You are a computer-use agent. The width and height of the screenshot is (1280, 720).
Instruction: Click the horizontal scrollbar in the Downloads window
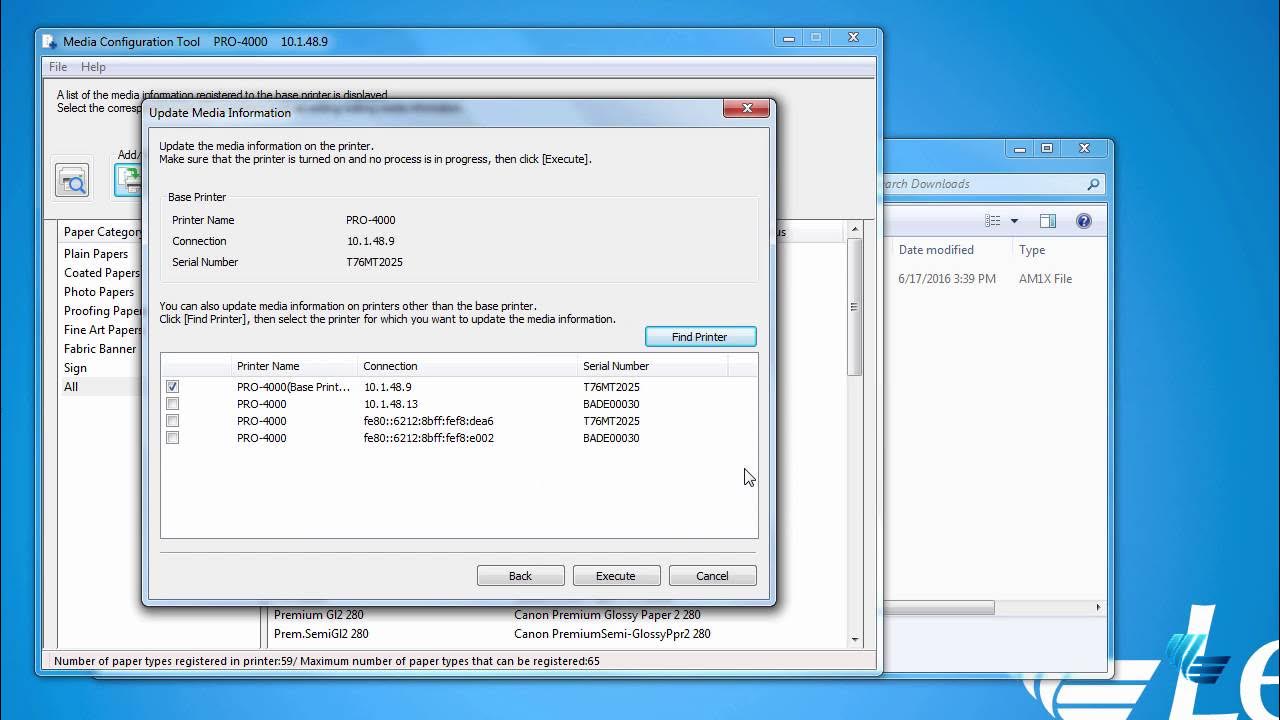click(x=939, y=607)
